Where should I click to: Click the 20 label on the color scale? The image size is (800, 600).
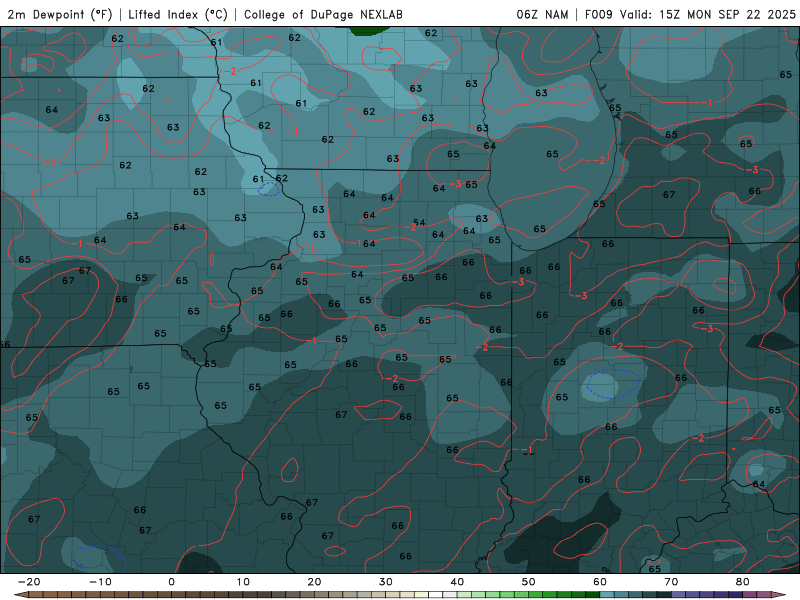coord(314,582)
